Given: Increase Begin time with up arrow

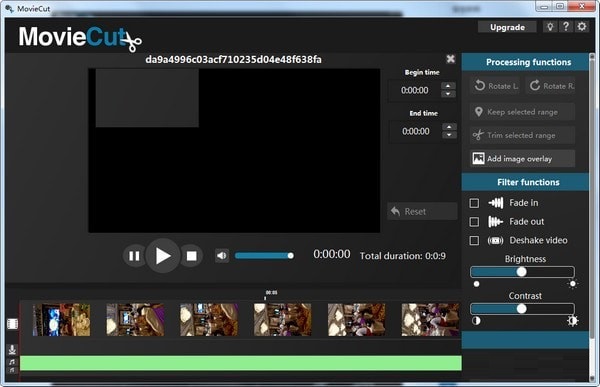Looking at the screenshot, I should click(448, 86).
